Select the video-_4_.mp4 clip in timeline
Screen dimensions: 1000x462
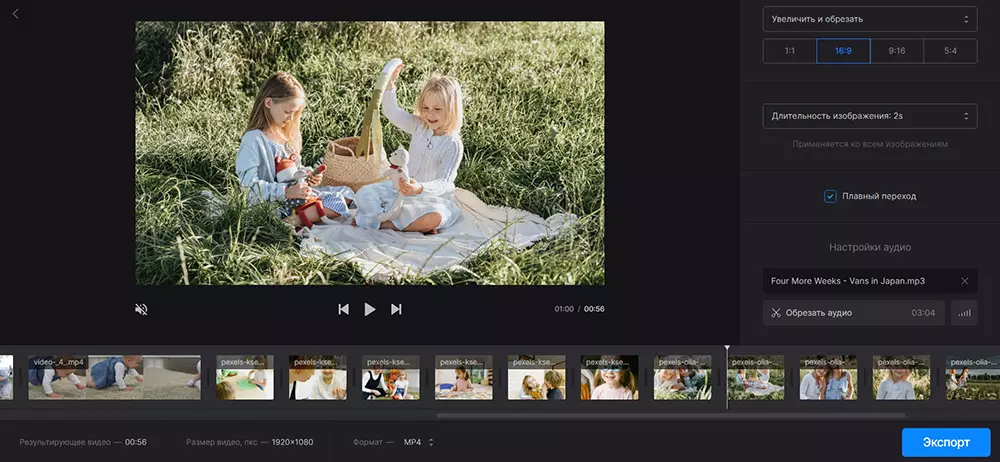point(113,378)
